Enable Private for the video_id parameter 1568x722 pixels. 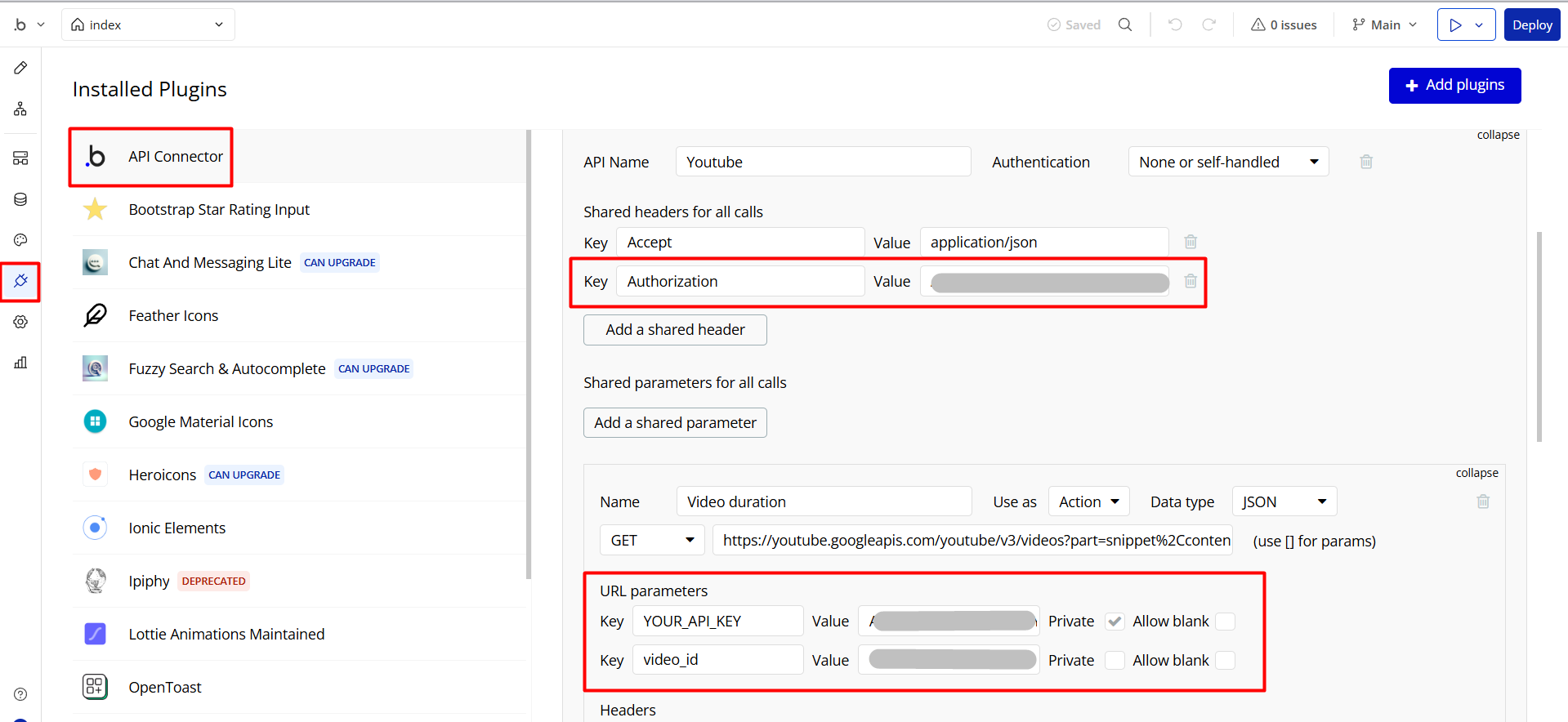[x=1115, y=661]
